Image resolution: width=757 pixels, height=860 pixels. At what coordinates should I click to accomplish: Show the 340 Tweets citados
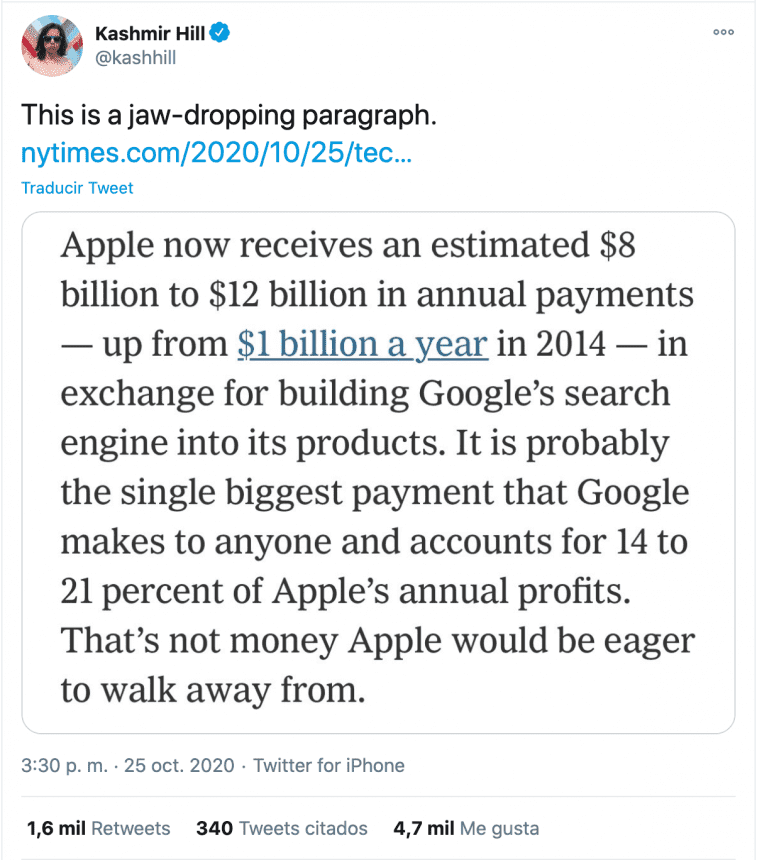(282, 828)
